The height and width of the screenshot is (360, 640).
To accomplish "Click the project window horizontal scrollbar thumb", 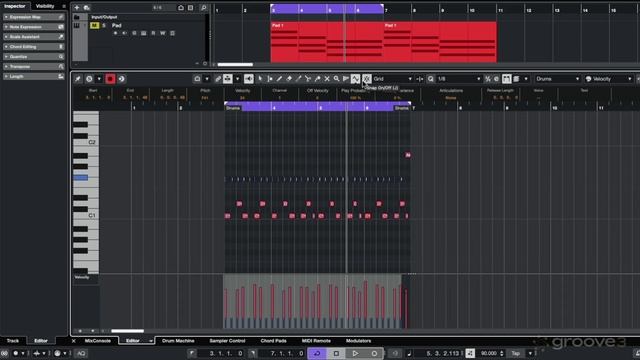I will point(235,64).
